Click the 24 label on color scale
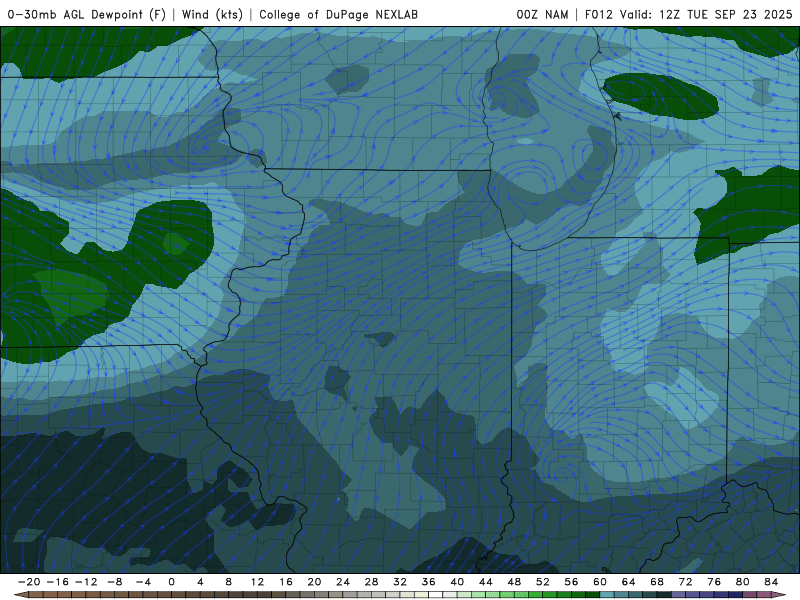This screenshot has height=600, width=800. 343,582
